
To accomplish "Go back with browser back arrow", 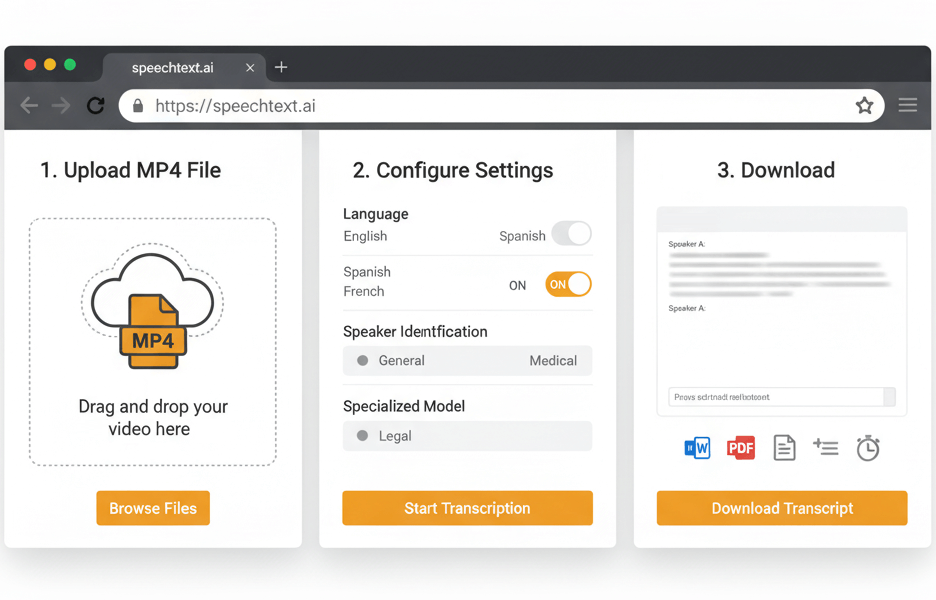I will [x=29, y=106].
